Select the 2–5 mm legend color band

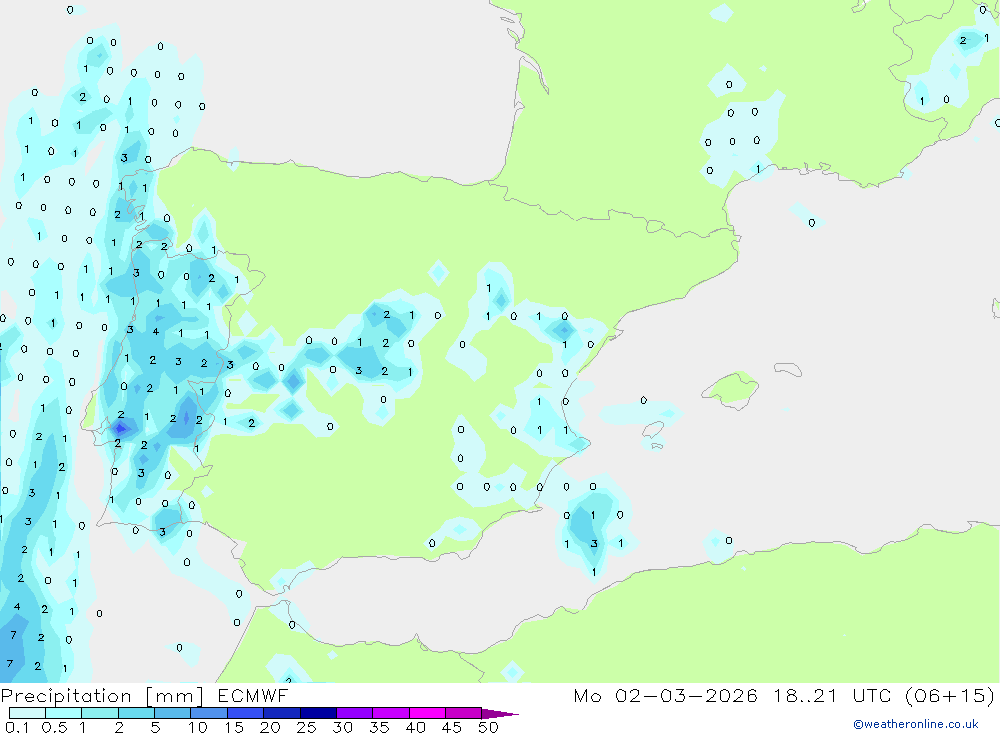[136, 714]
